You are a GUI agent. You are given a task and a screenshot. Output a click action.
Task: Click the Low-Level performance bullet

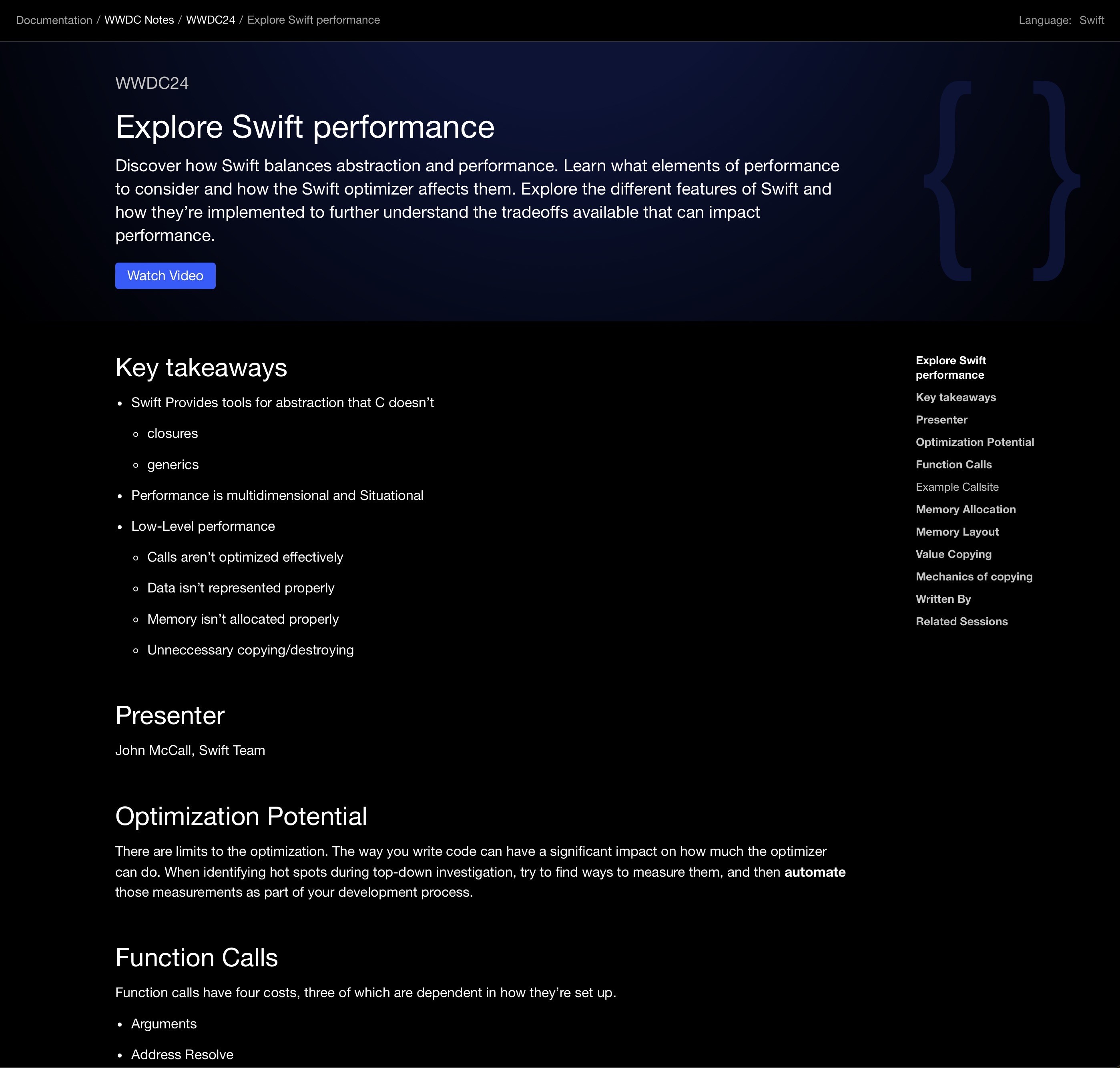tap(203, 527)
